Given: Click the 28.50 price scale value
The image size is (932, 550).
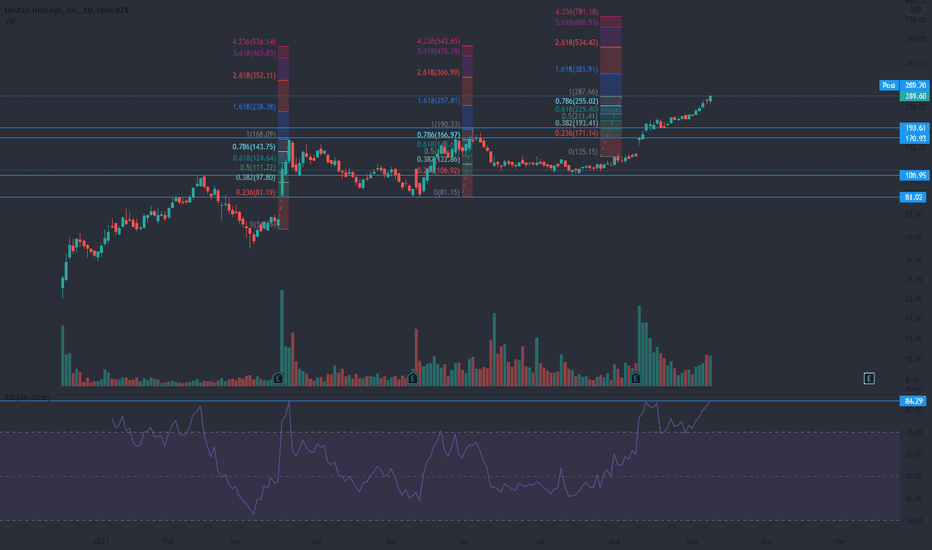Looking at the screenshot, I should [x=915, y=279].
